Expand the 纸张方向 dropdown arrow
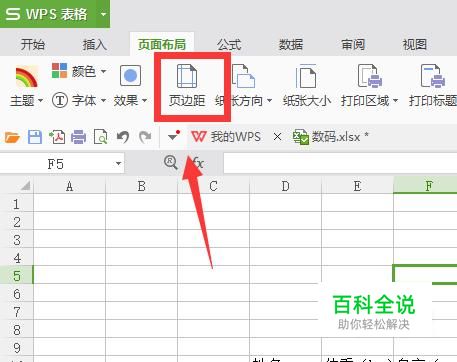Image resolution: width=457 pixels, height=362 pixels. pyautogui.click(x=269, y=100)
